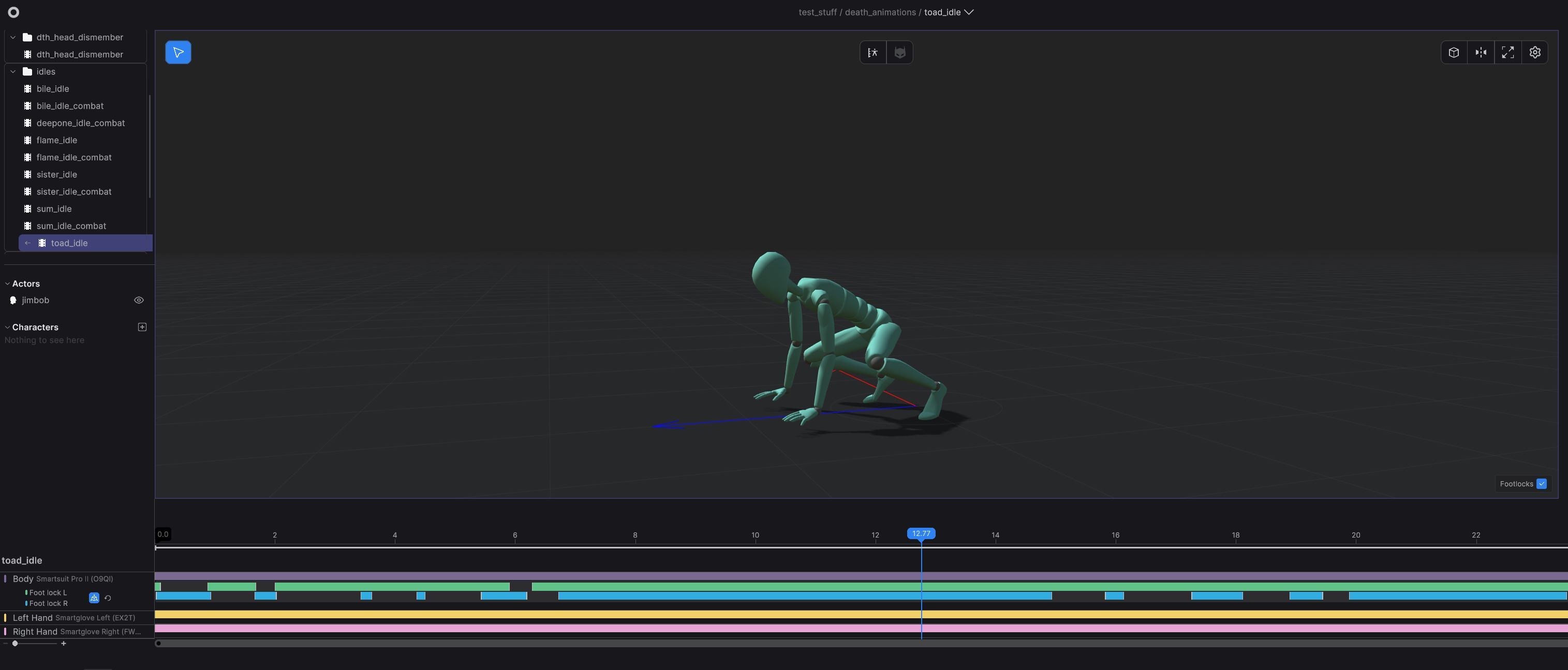The height and width of the screenshot is (670, 1568).
Task: Open the toad_idle breadcrumb dropdown
Action: 968,12
